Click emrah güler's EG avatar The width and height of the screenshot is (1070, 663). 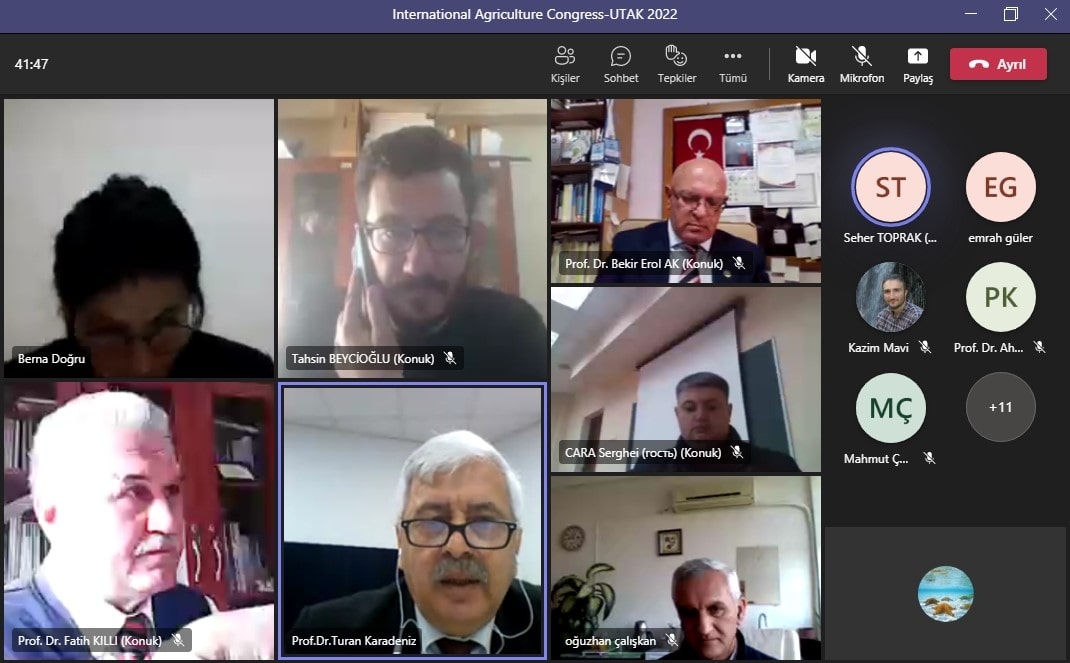[1000, 187]
